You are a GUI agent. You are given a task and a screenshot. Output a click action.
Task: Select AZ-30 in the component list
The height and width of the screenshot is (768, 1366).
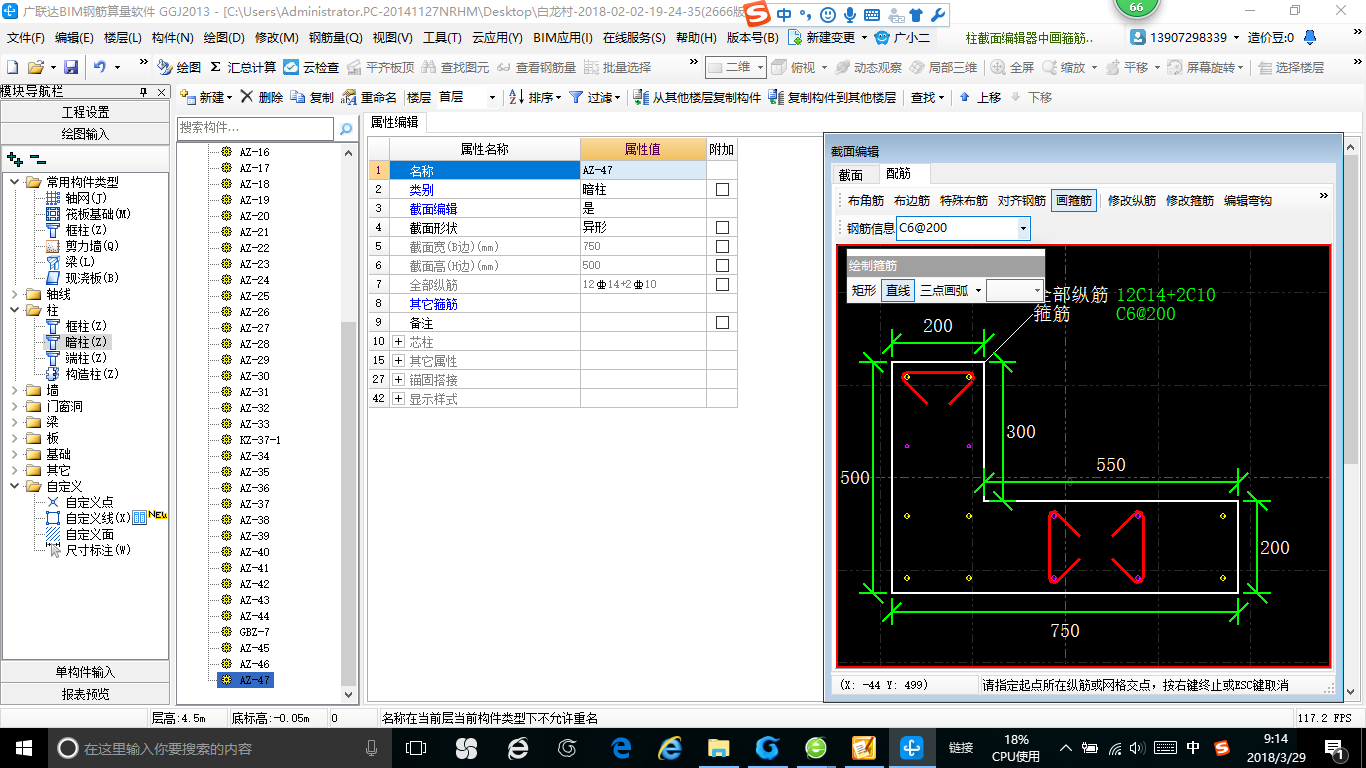pos(254,376)
